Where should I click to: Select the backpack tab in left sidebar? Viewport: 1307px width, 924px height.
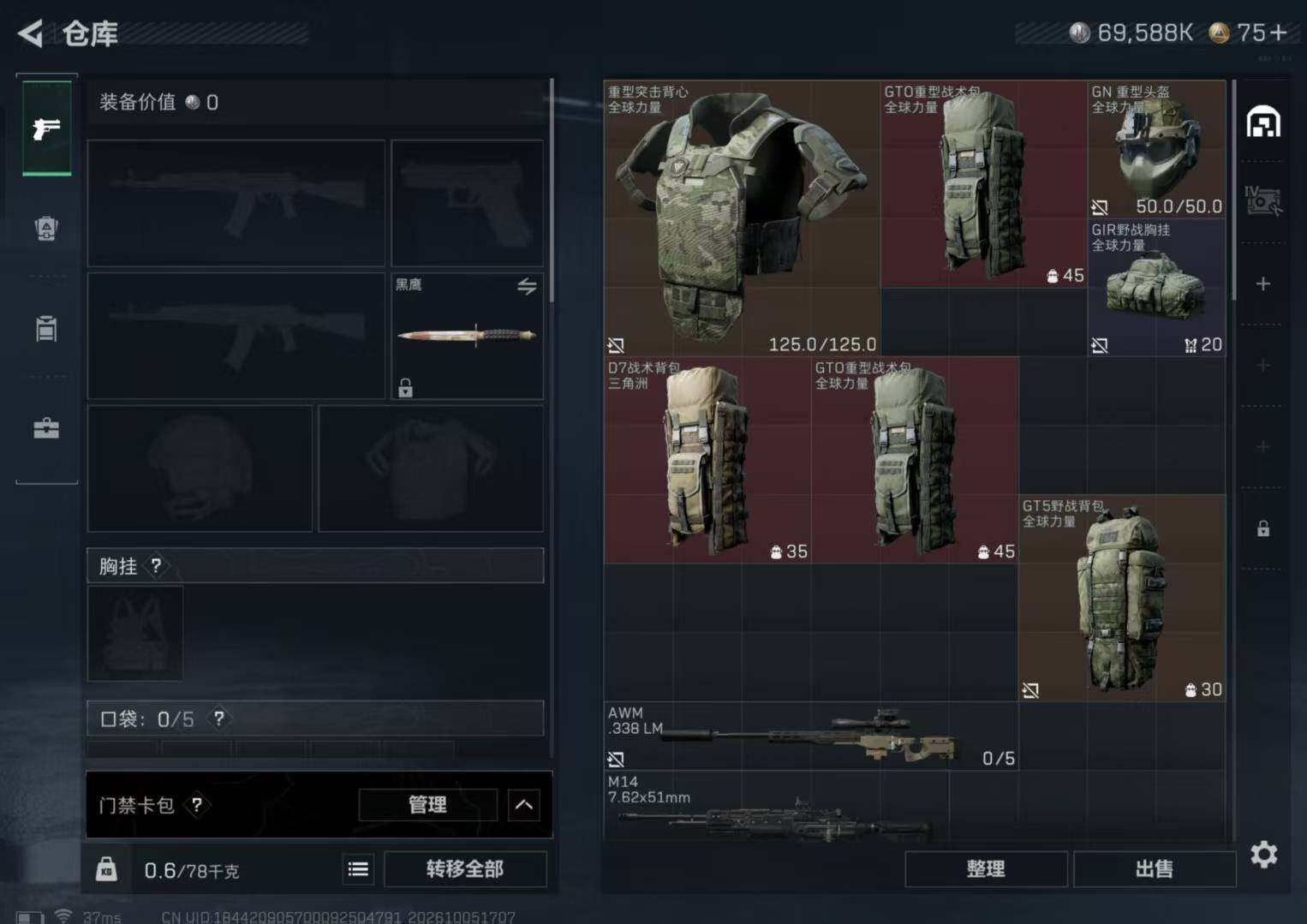point(46,229)
